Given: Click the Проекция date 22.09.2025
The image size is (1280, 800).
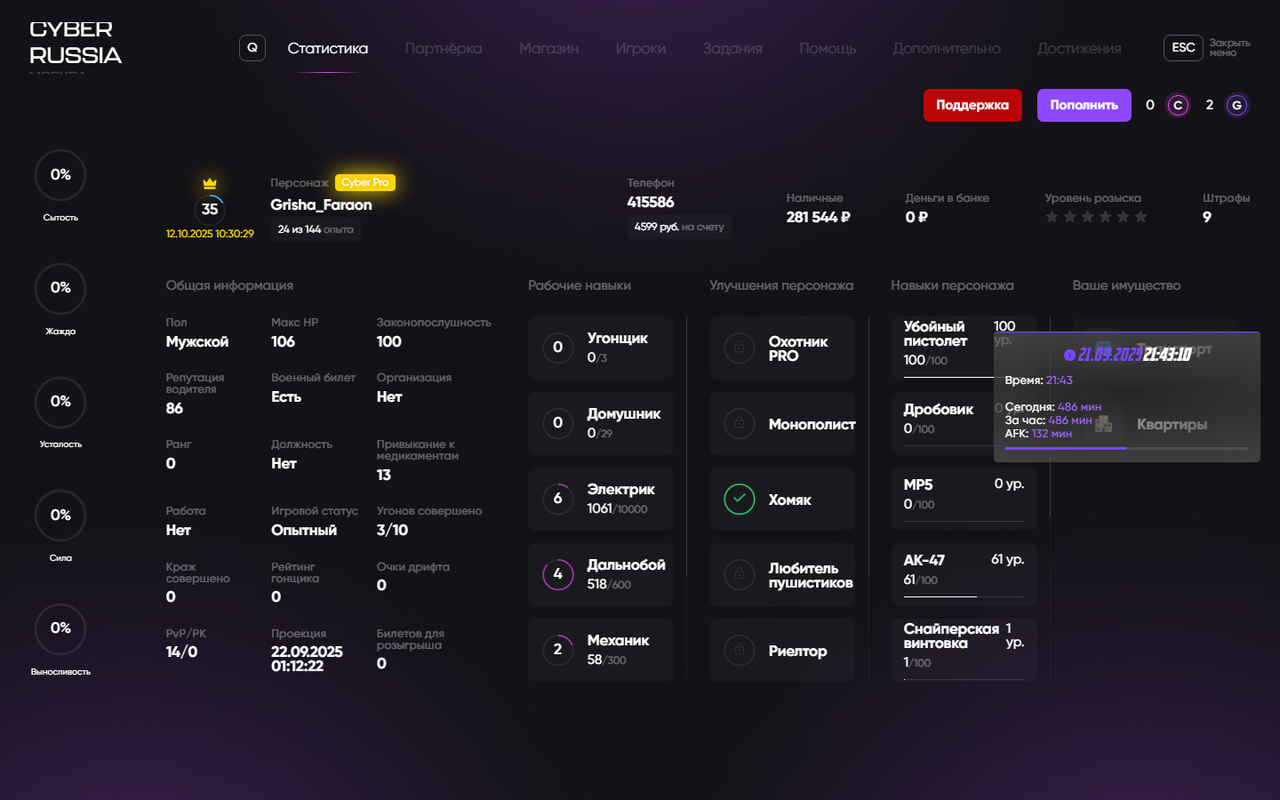Looking at the screenshot, I should point(307,652).
